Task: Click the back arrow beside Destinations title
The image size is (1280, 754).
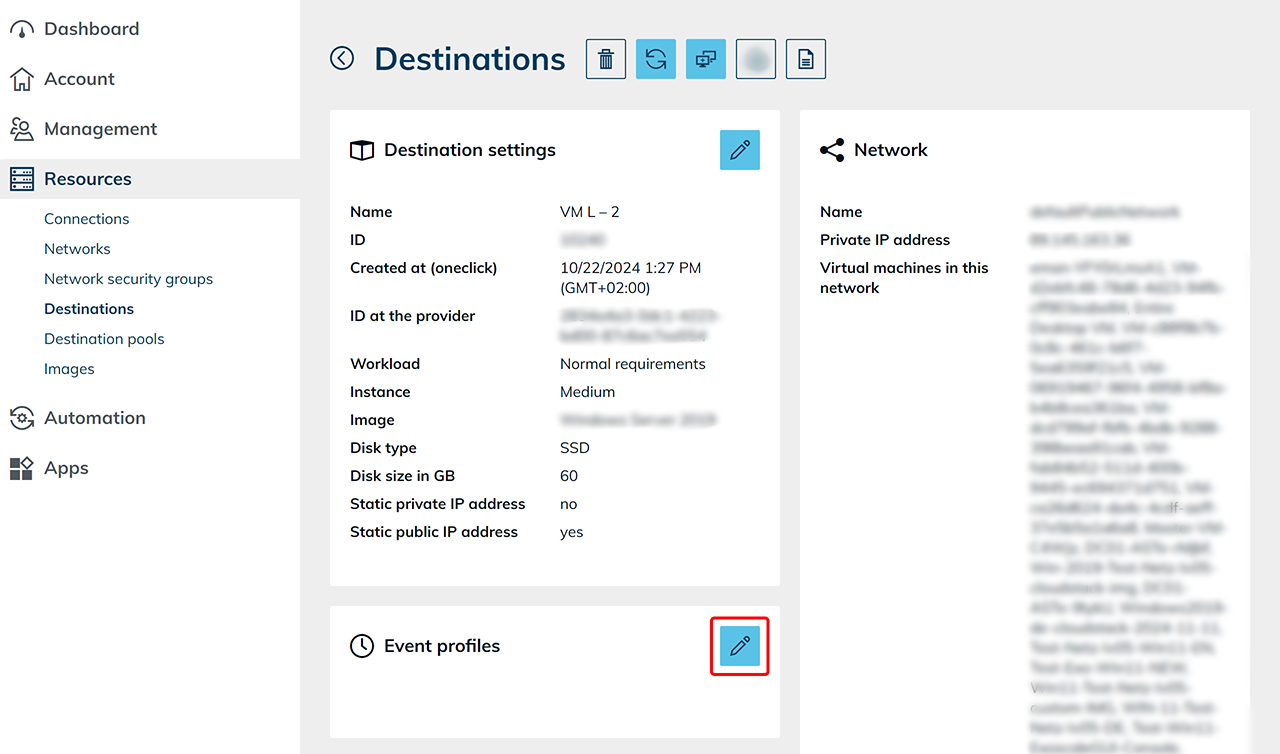Action: coord(342,59)
